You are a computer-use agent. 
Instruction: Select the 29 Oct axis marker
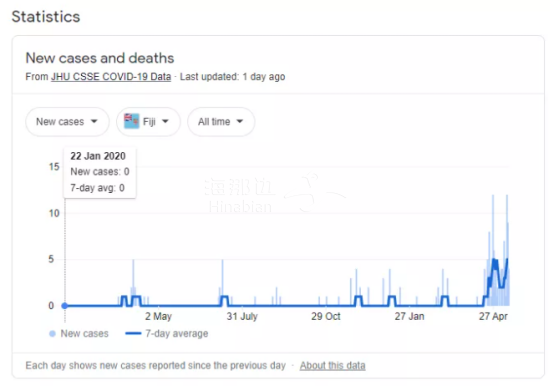click(x=326, y=316)
